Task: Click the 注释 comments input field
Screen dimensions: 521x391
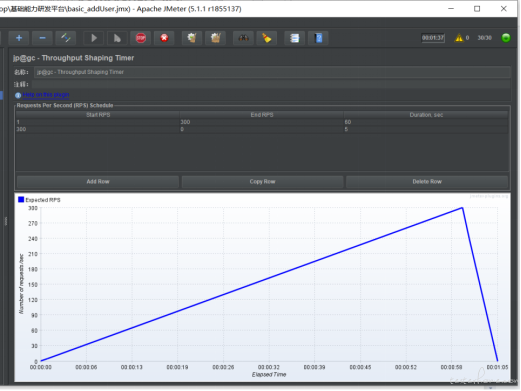Action: tap(271, 84)
